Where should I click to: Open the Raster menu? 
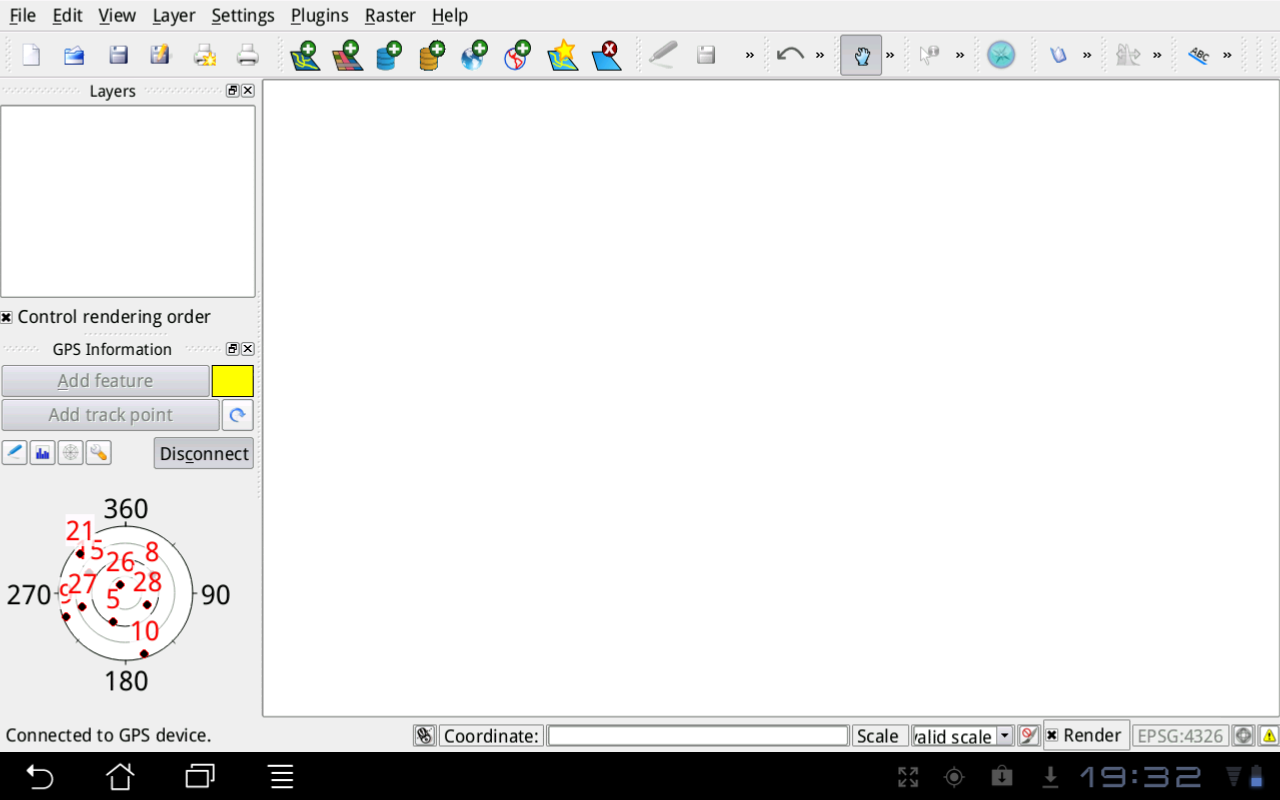tap(390, 15)
